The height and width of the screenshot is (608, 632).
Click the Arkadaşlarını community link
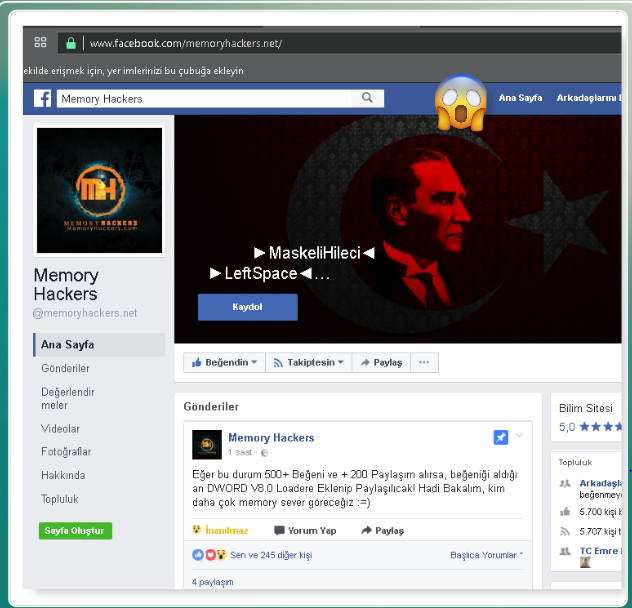click(x=601, y=483)
